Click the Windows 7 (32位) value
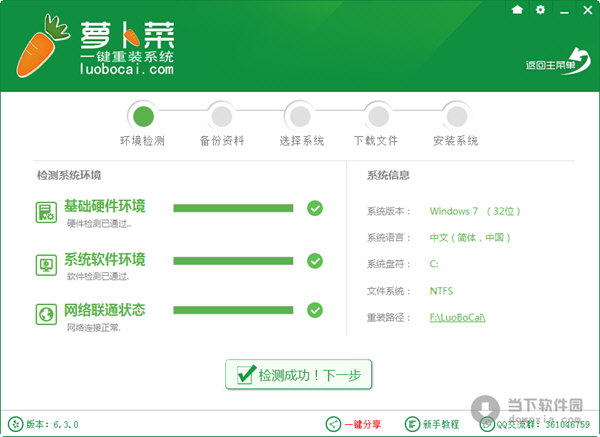This screenshot has height=437, width=600. 475,211
